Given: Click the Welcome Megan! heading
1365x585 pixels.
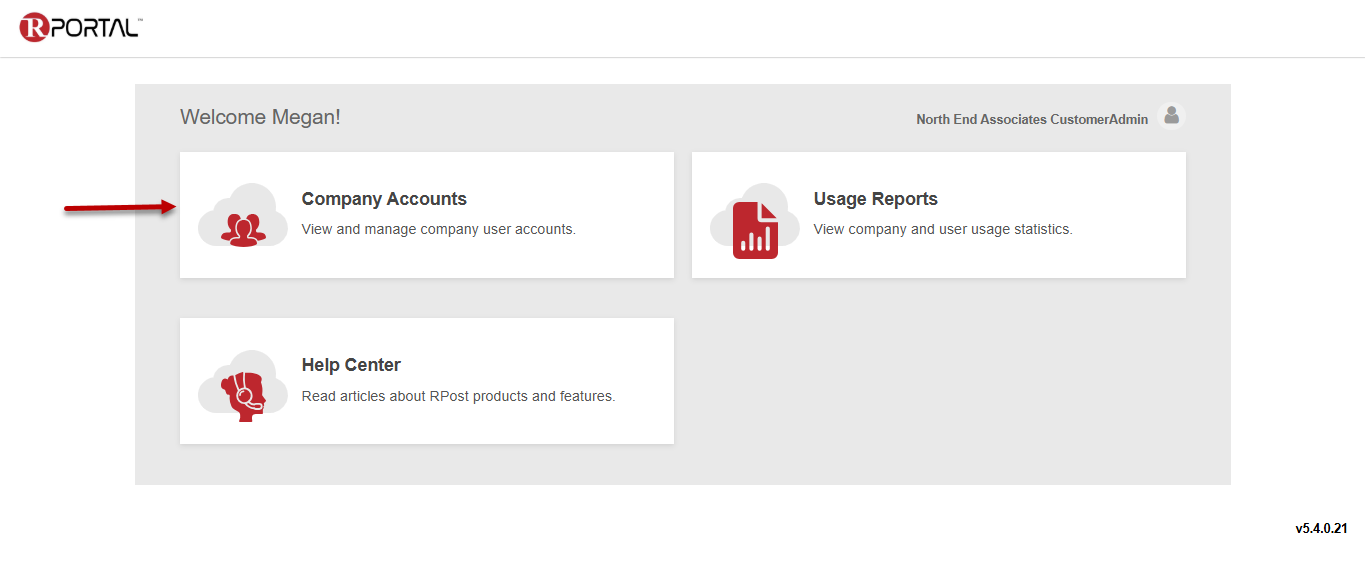Looking at the screenshot, I should 260,117.
